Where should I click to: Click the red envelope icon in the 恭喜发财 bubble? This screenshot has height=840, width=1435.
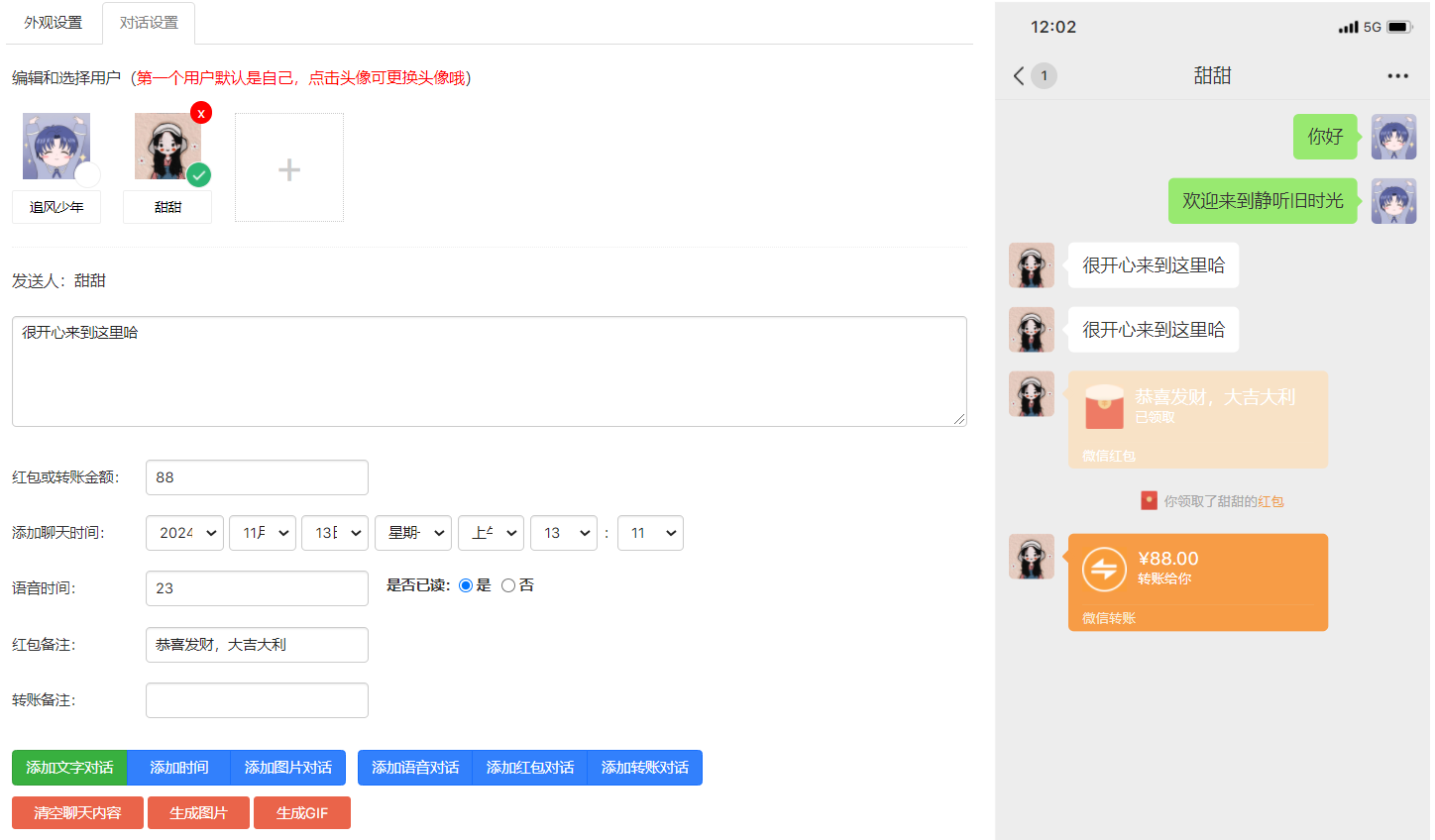[x=1105, y=406]
